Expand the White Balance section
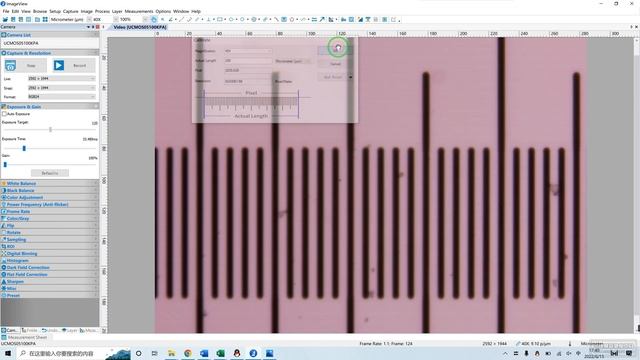The width and height of the screenshot is (640, 360). coord(49,183)
